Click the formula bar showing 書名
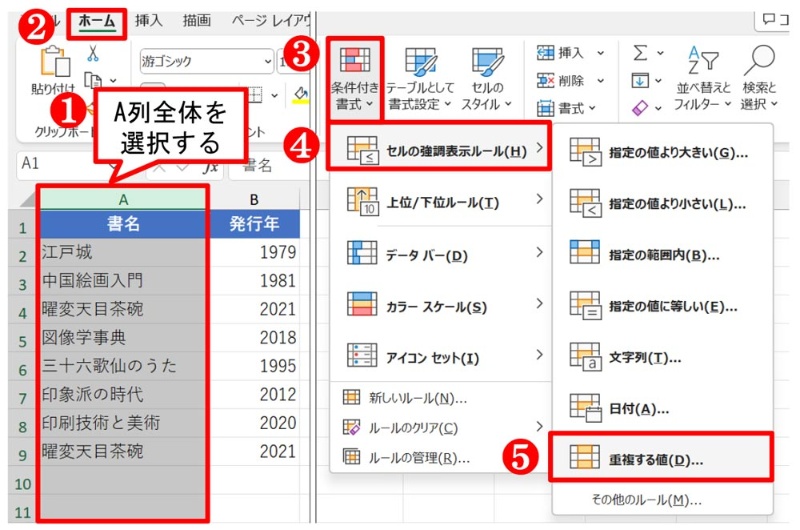 pyautogui.click(x=268, y=165)
